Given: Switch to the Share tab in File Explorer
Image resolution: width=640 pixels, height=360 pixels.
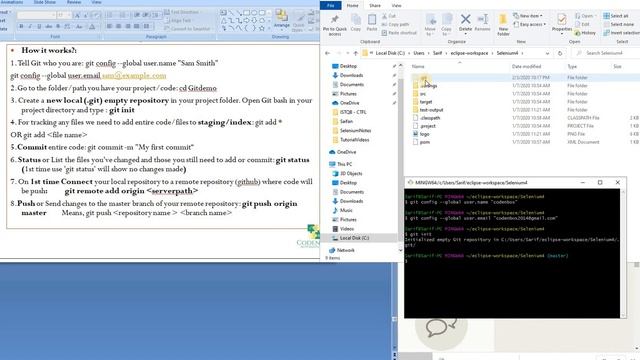Looking at the screenshot, I should pyautogui.click(x=375, y=5).
